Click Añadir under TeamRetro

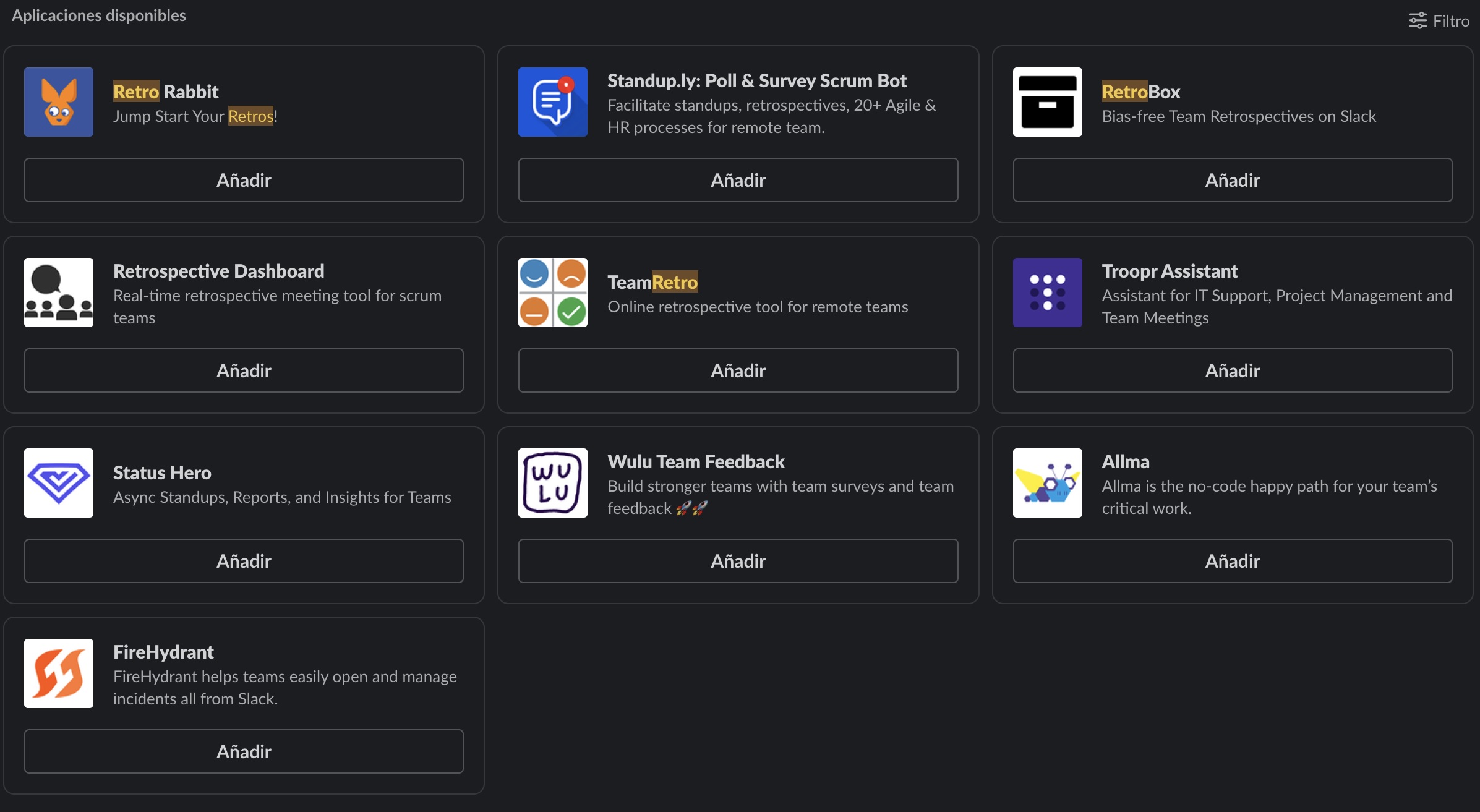pyautogui.click(x=738, y=370)
